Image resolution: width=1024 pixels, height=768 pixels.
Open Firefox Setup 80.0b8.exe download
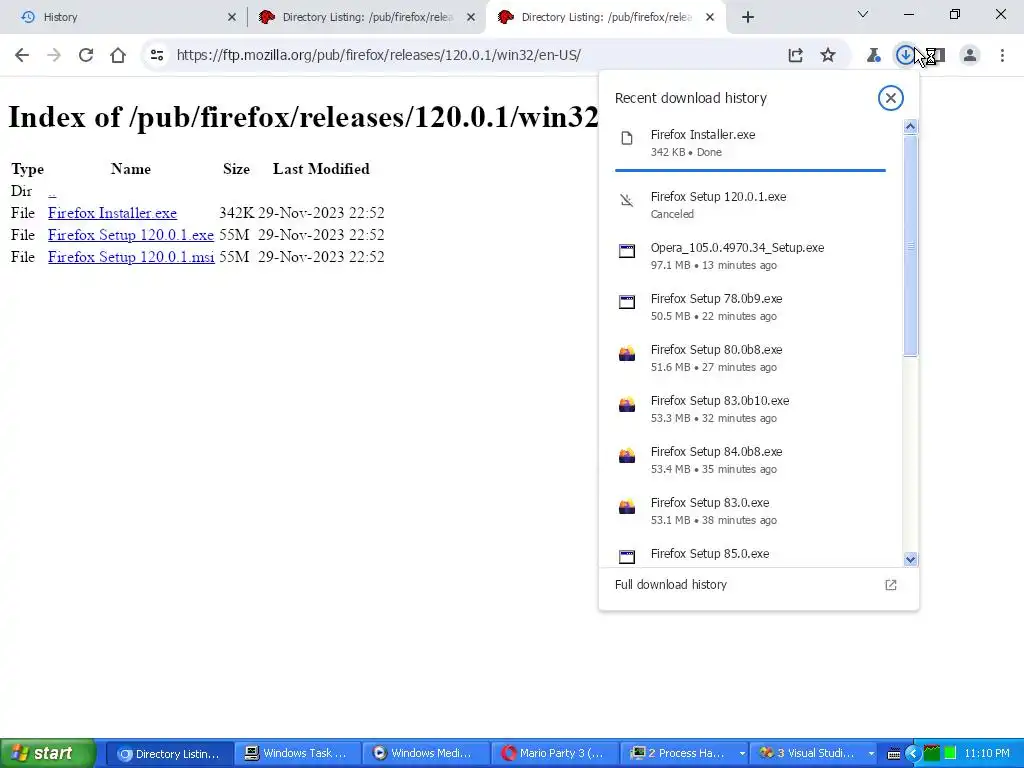click(750, 357)
